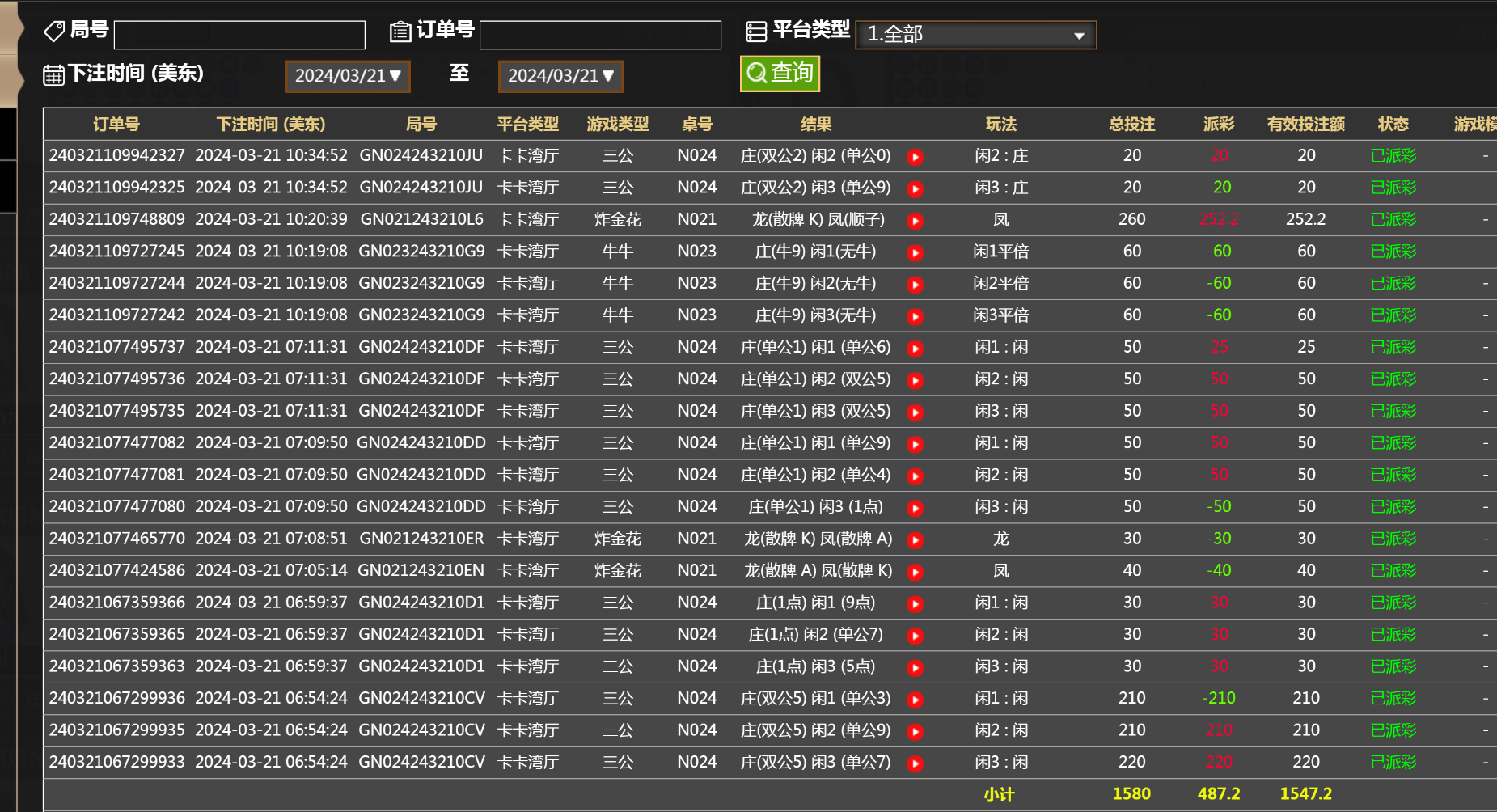The image size is (1497, 812).
Task: Click play icon for order 240321067299933
Action: [x=915, y=763]
